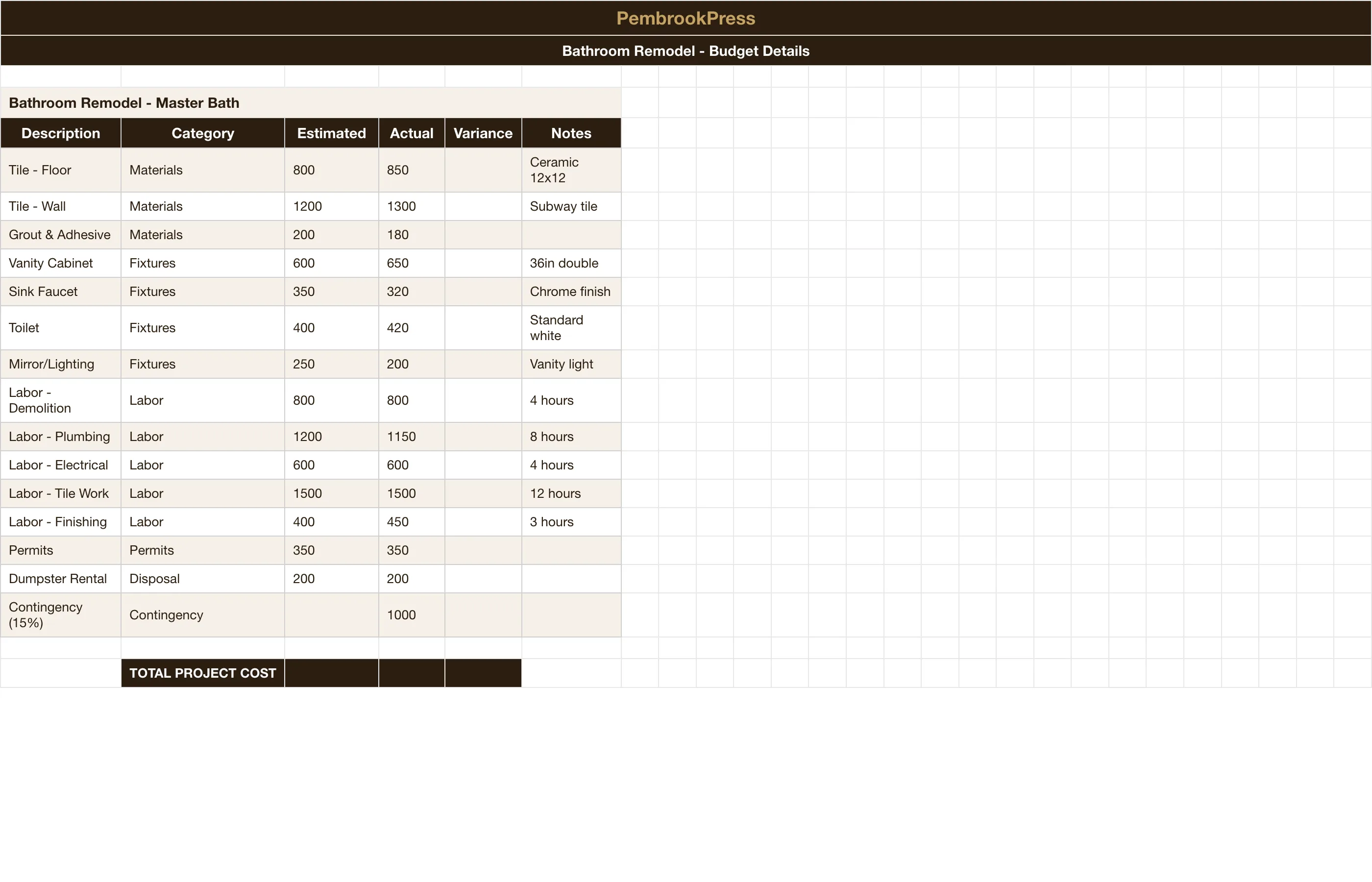
Task: Select the 'Contingency (15%)' description cell
Action: pos(61,615)
